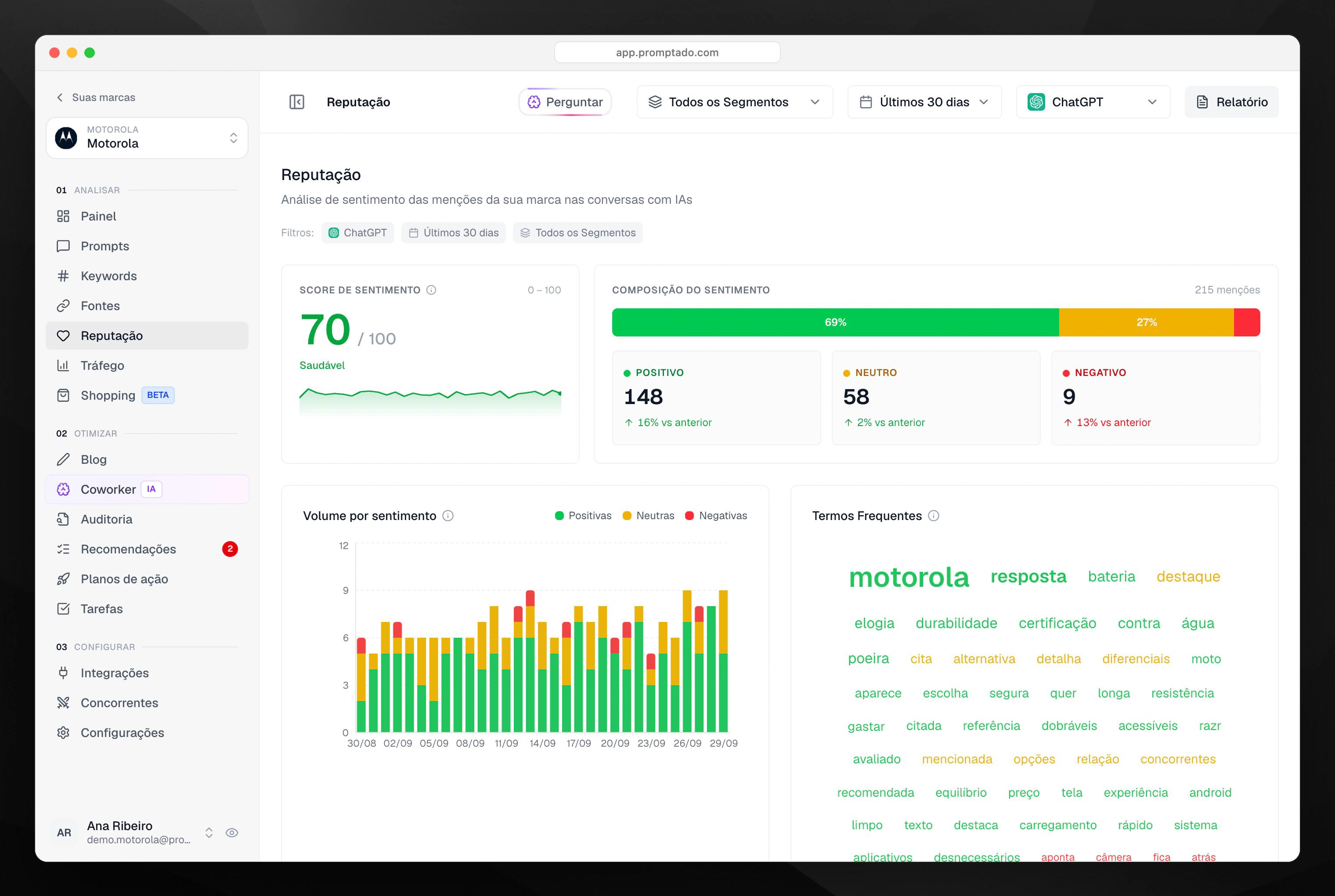Screen dimensions: 1335x896
Task: Click the word 'concorrentes' in term cloud
Action: coord(1178,759)
